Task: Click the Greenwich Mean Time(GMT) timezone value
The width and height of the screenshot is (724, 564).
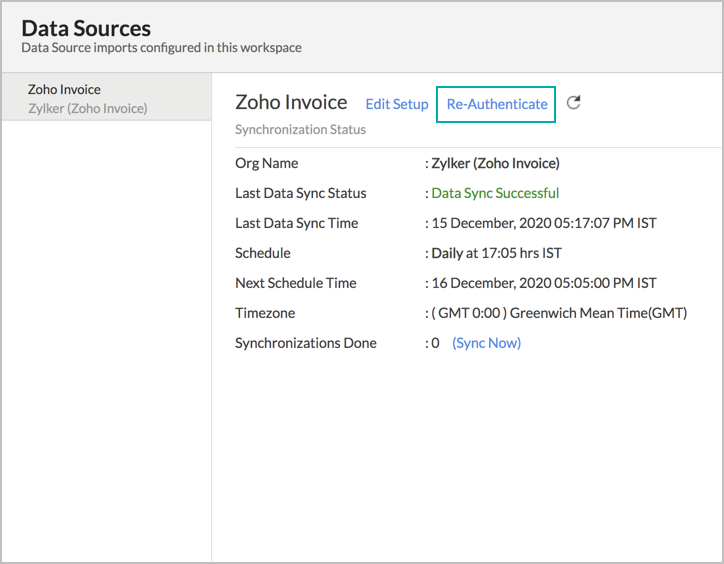Action: (559, 313)
